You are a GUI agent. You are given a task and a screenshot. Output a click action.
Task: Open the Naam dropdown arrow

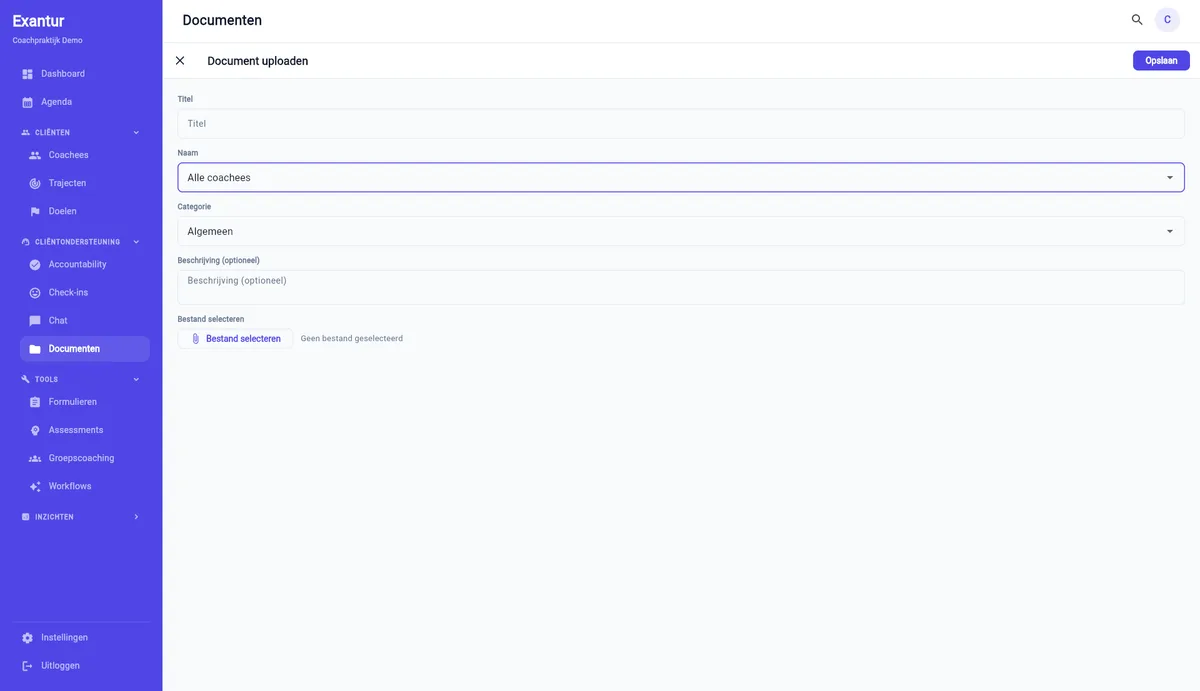pos(1170,178)
